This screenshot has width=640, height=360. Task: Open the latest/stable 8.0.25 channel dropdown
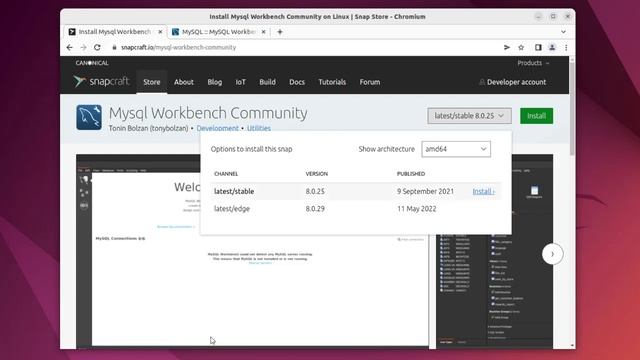tap(469, 116)
